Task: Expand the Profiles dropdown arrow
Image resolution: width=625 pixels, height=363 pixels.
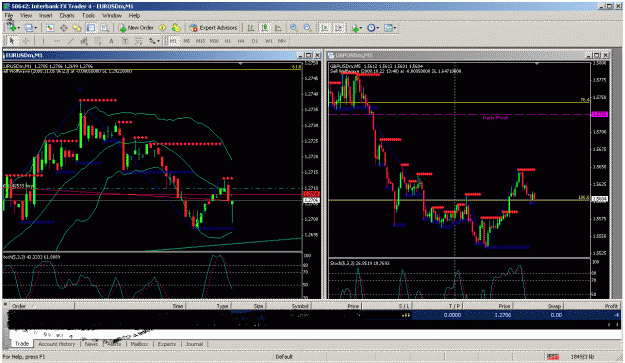Action: pos(36,28)
